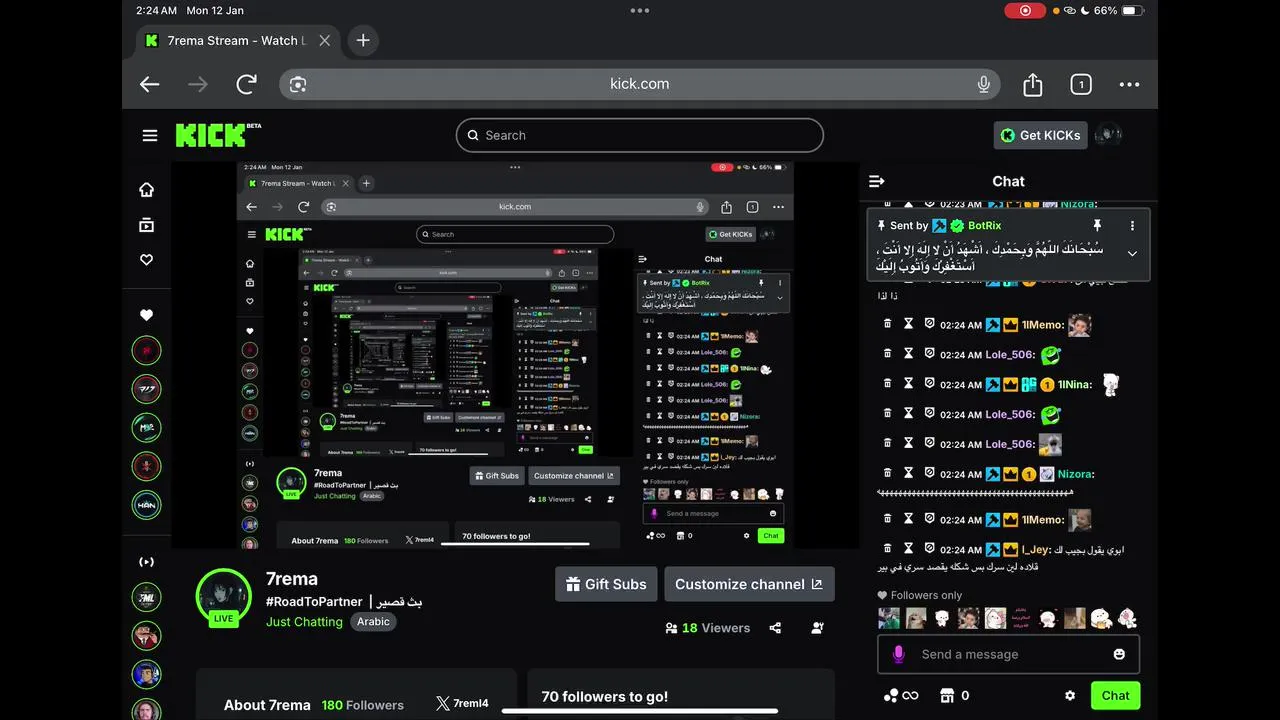This screenshot has height=720, width=1280.
Task: Click the 7rema LIVE channel avatar
Action: [x=223, y=597]
